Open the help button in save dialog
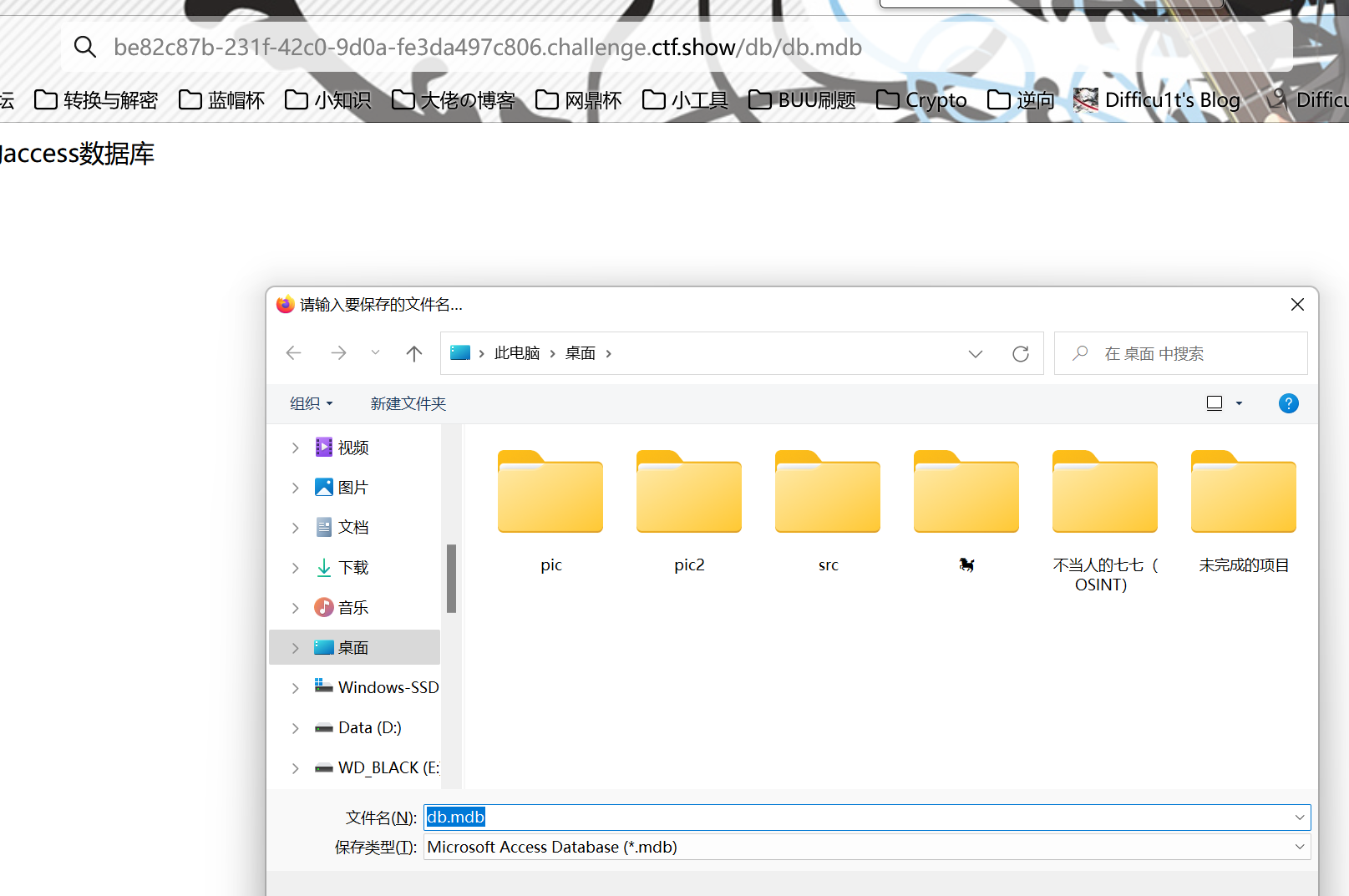 (x=1289, y=404)
